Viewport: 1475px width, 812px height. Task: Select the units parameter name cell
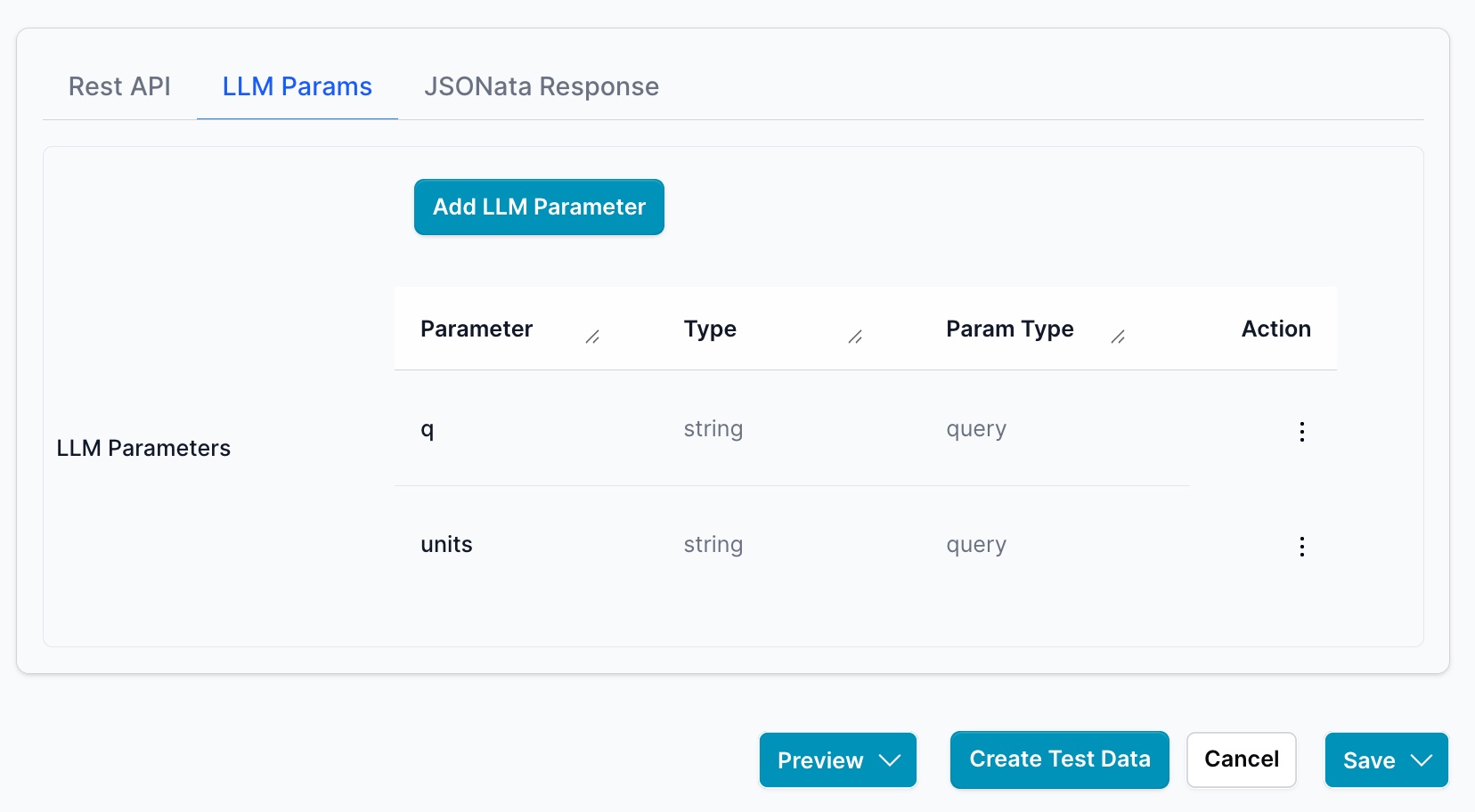(x=446, y=544)
